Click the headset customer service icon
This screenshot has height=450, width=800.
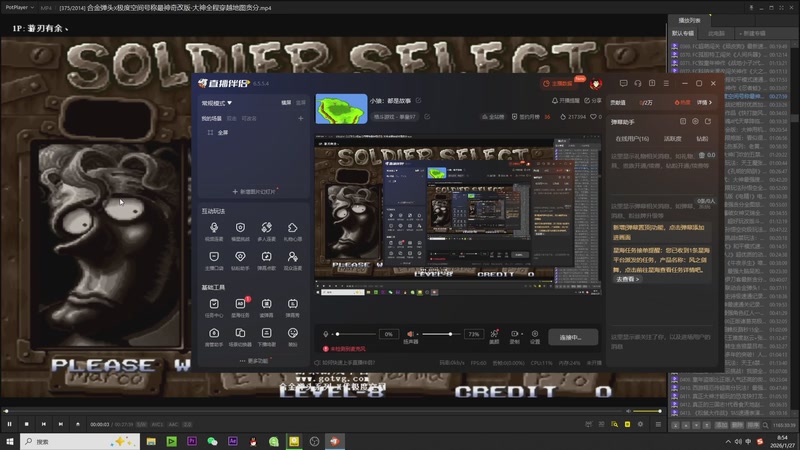[638, 83]
